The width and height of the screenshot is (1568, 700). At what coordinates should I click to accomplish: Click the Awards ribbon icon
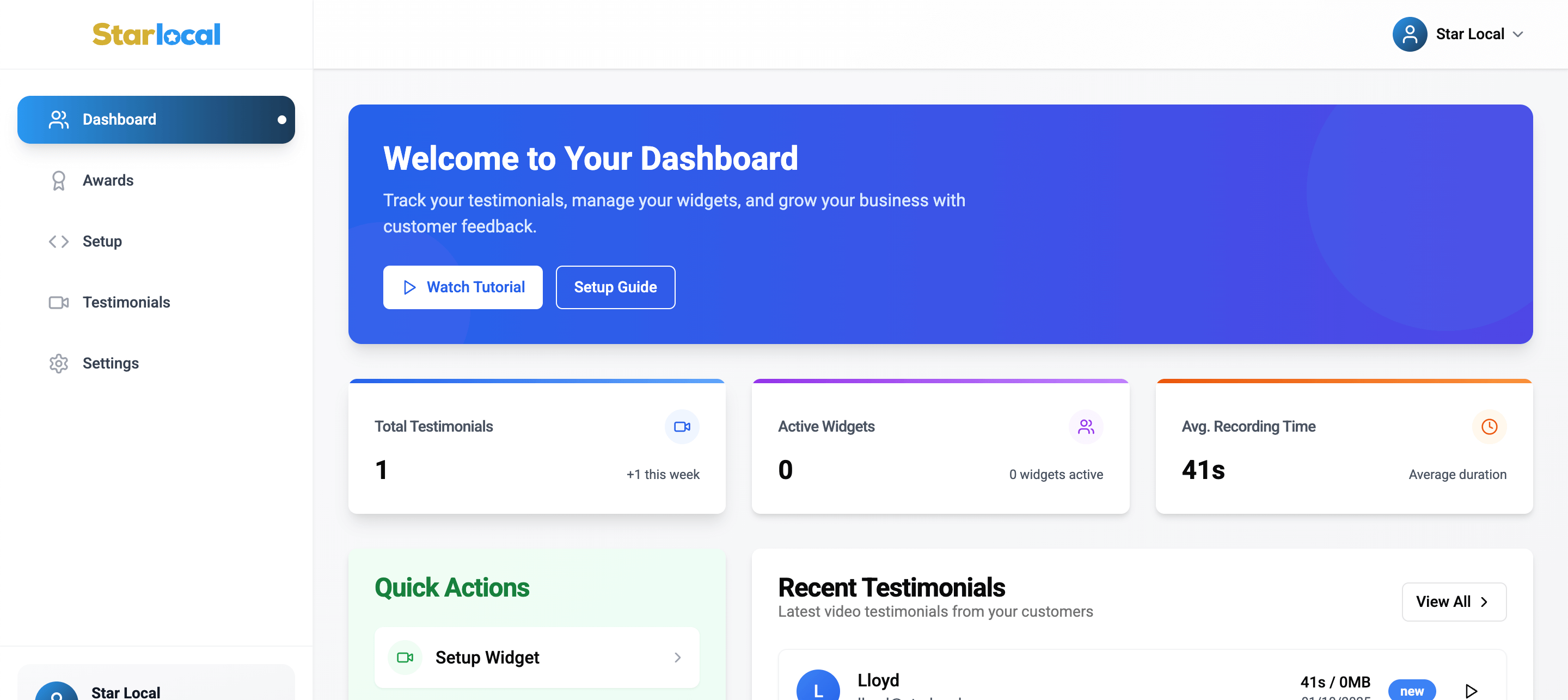tap(58, 180)
